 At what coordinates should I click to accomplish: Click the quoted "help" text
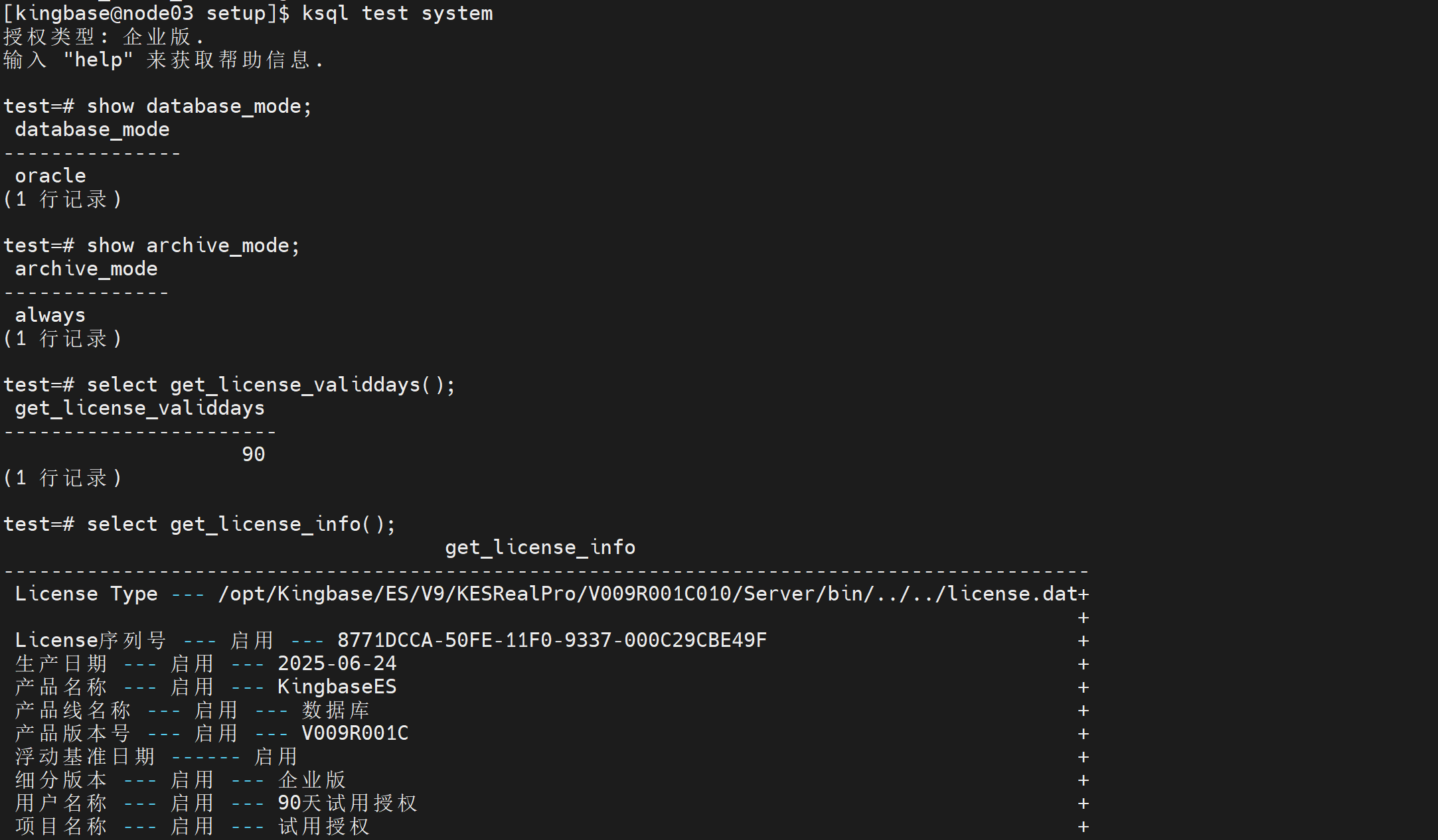tap(98, 60)
